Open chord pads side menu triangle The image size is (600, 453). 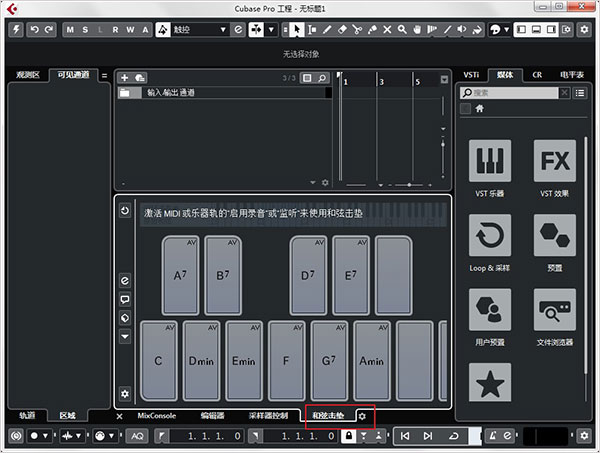[125, 336]
